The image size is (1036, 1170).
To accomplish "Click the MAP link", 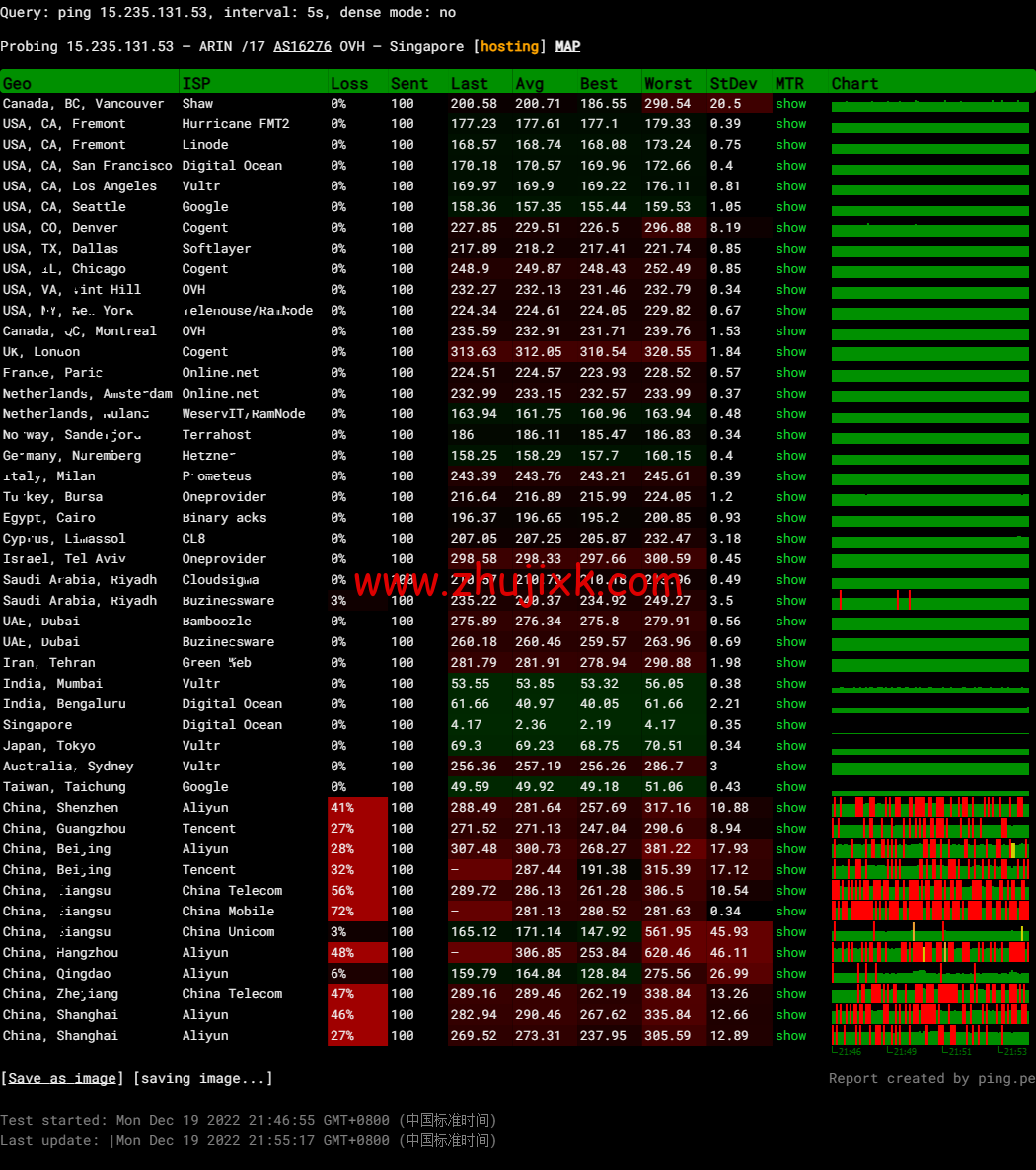I will pos(567,46).
